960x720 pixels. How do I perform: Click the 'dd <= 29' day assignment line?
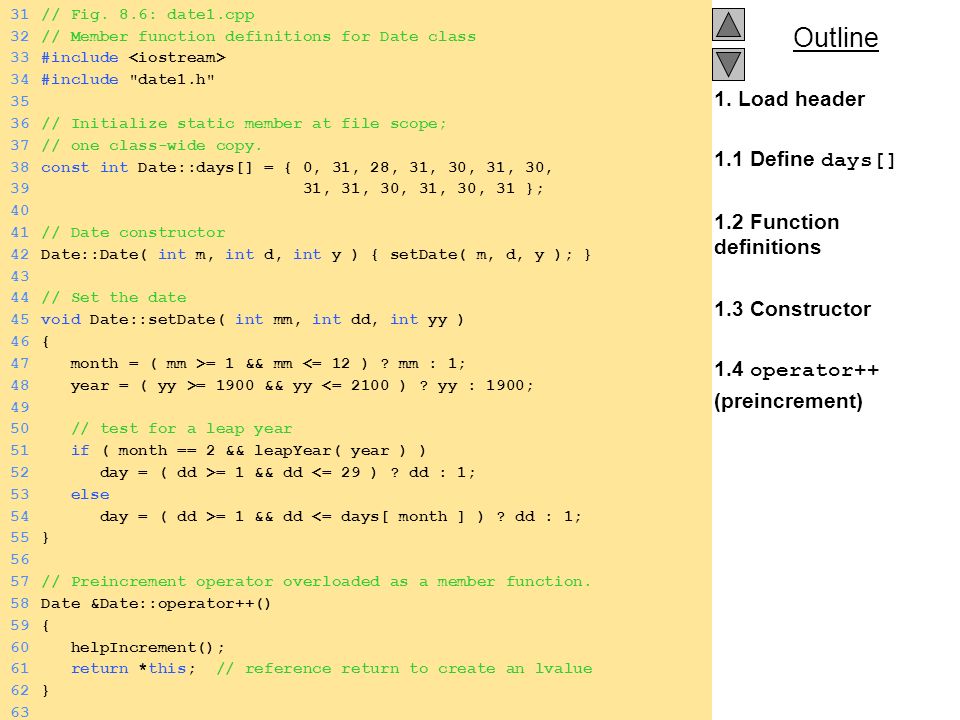[287, 473]
